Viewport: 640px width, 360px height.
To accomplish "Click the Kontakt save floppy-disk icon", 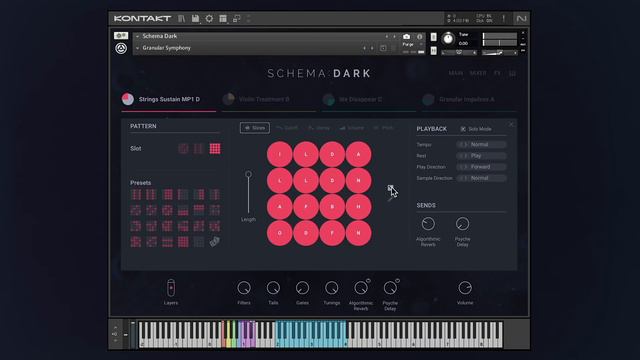I will point(196,18).
